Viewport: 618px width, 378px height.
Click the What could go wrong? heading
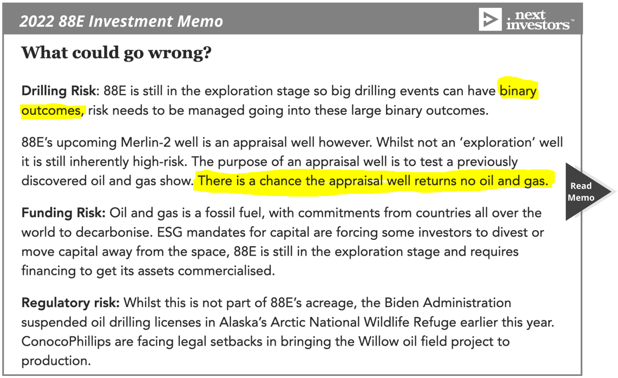[116, 52]
